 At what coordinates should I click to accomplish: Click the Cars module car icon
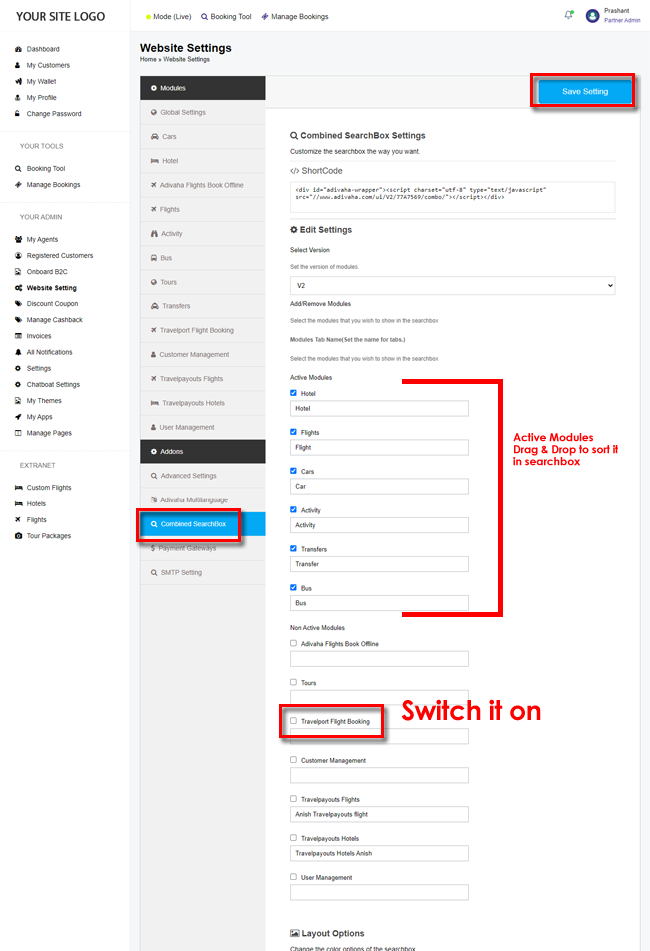[x=155, y=136]
